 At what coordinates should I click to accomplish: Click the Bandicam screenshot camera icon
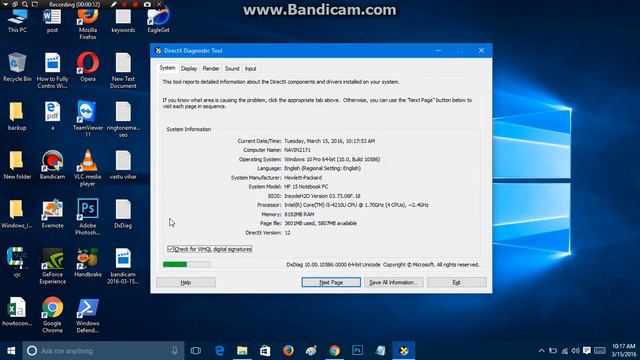147,4
